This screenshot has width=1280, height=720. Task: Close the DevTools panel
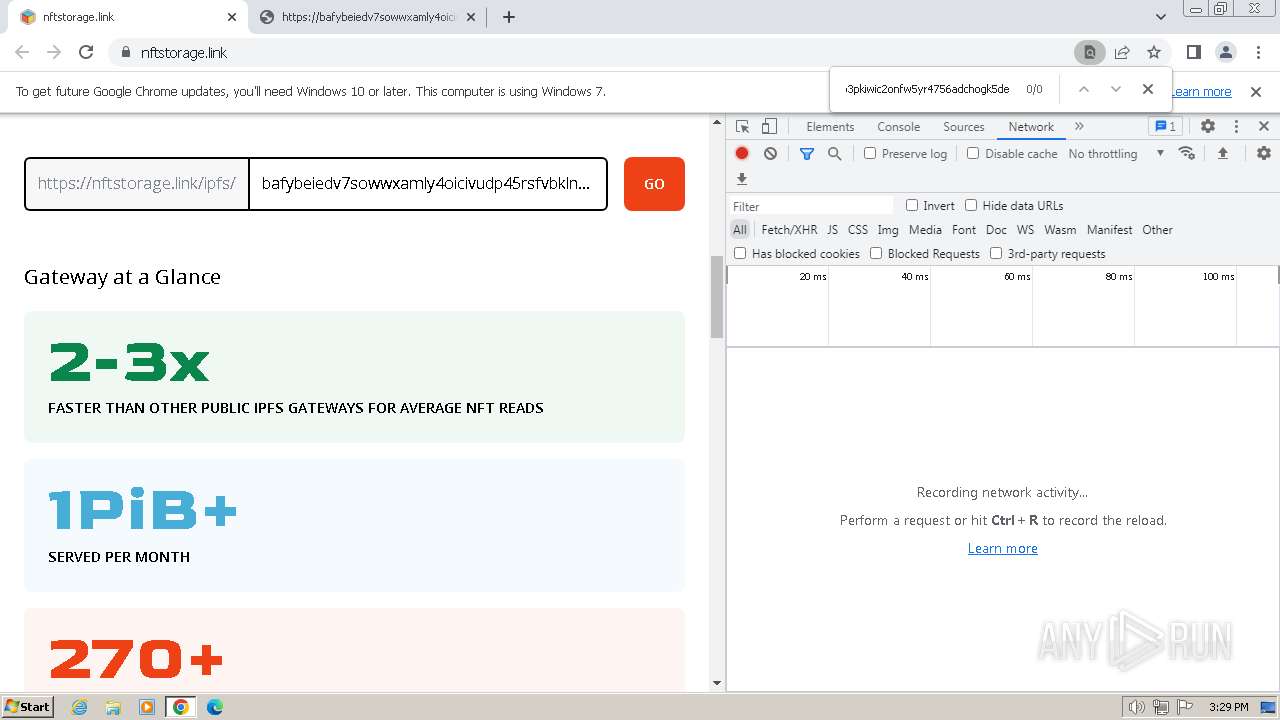(x=1264, y=126)
